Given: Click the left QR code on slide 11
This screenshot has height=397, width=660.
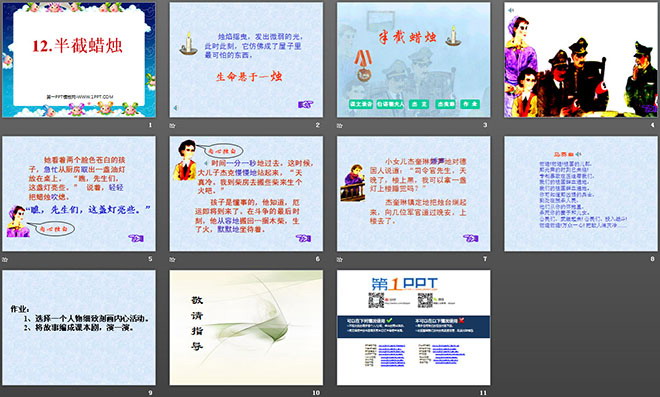Looking at the screenshot, I should click(x=376, y=300).
